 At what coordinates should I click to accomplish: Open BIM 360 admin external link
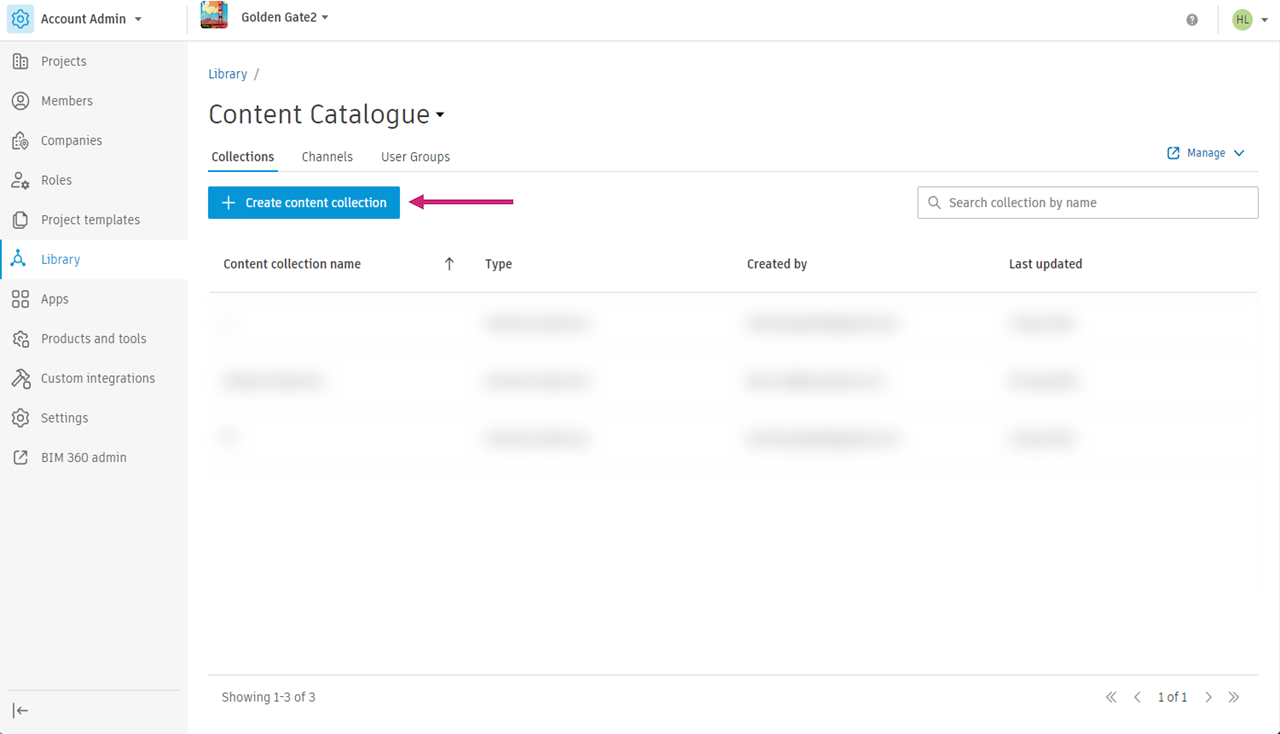coord(83,458)
